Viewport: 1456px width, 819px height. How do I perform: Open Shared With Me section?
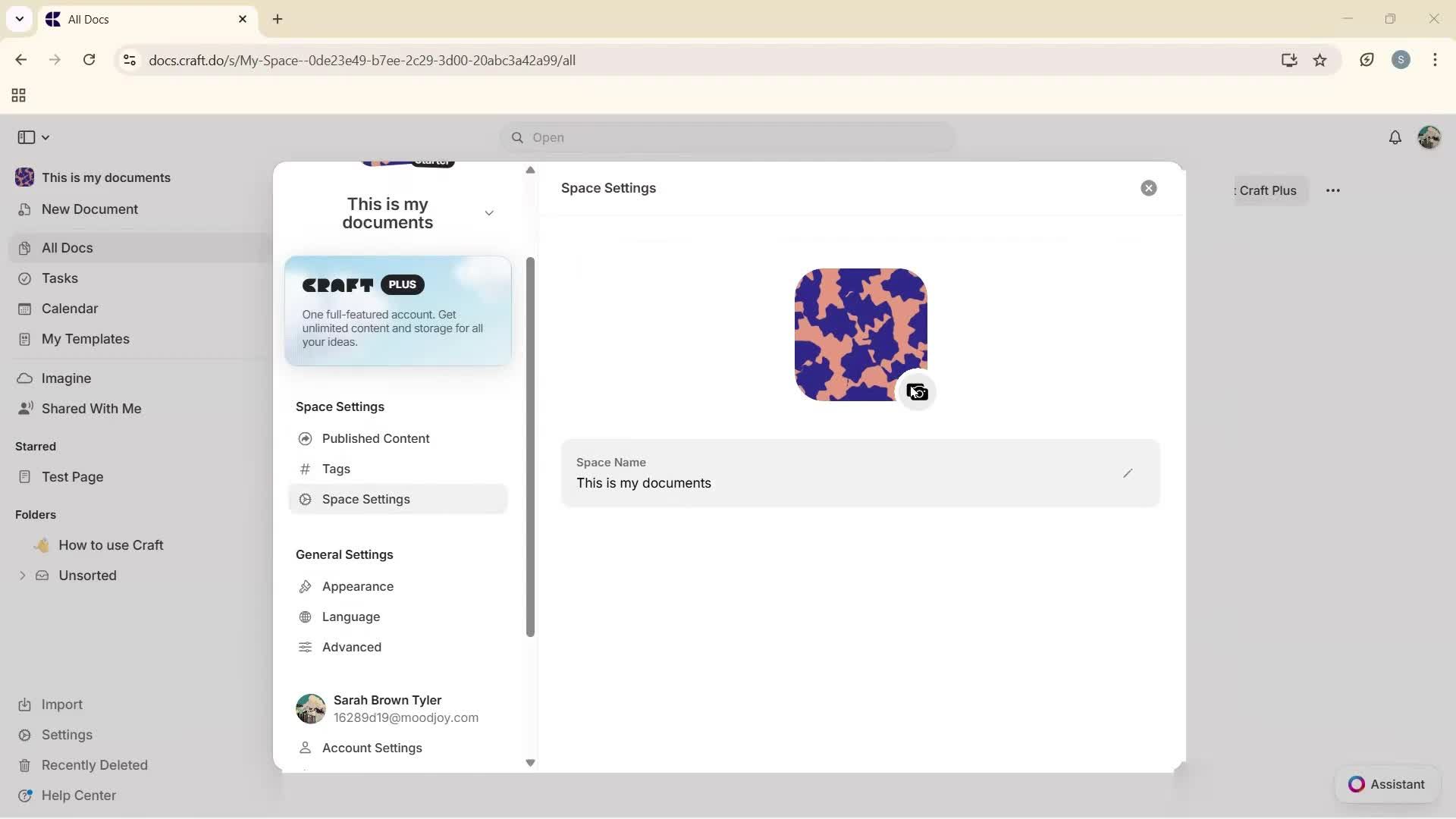pos(90,408)
